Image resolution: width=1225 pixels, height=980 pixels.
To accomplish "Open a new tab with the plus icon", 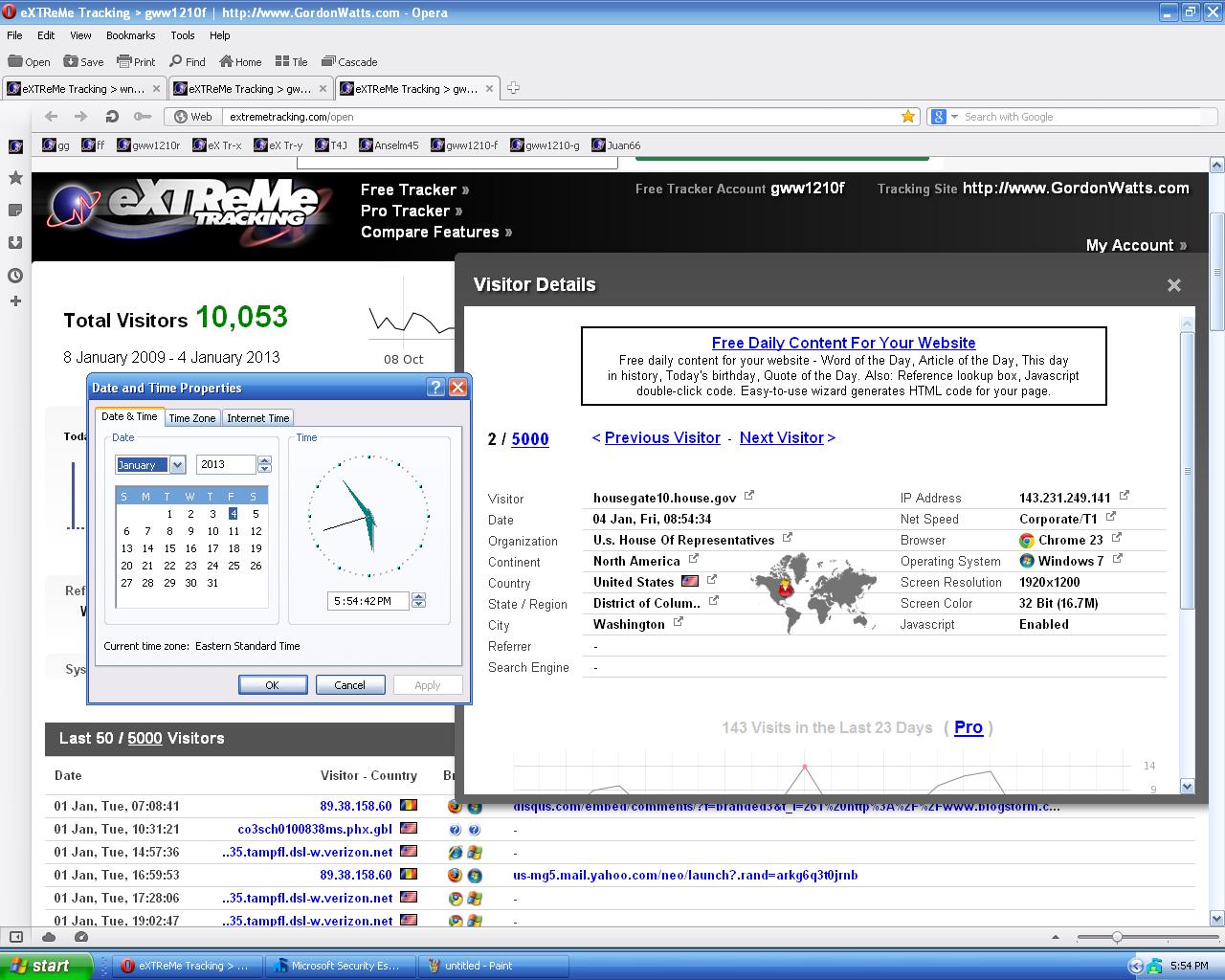I will 513,88.
